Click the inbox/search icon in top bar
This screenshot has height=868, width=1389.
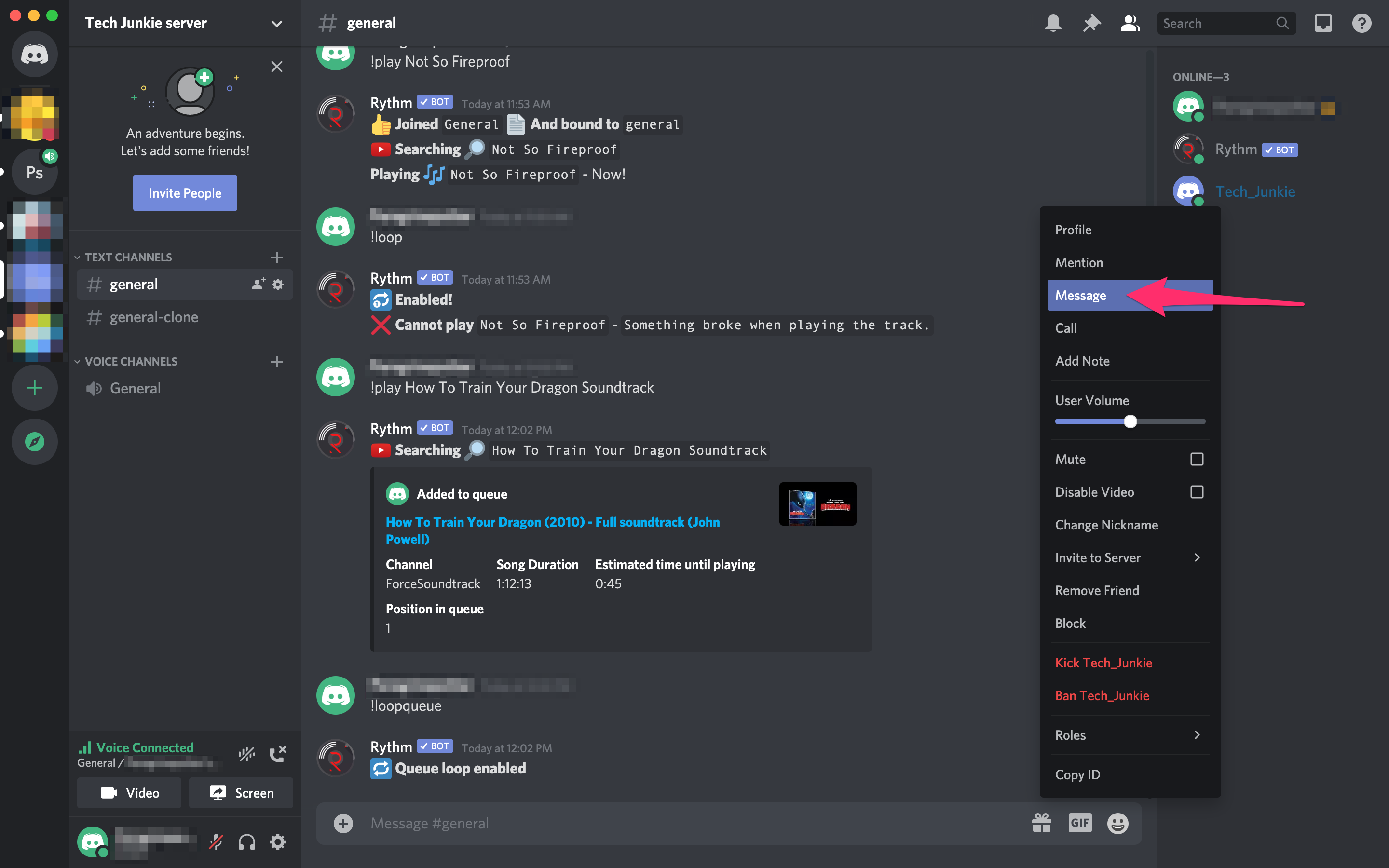pyautogui.click(x=1323, y=22)
